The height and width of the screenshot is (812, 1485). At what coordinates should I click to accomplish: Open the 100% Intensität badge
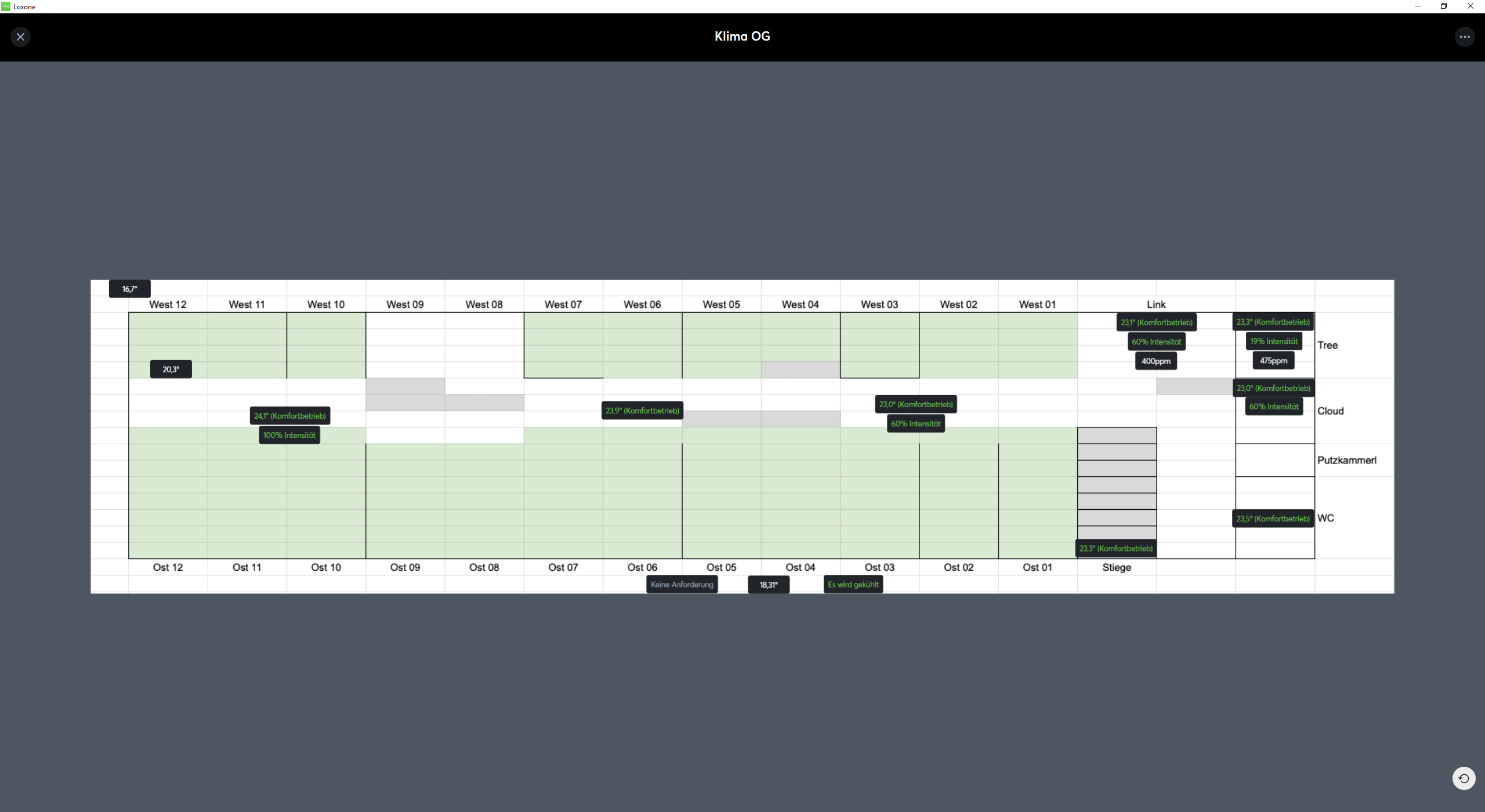(289, 436)
